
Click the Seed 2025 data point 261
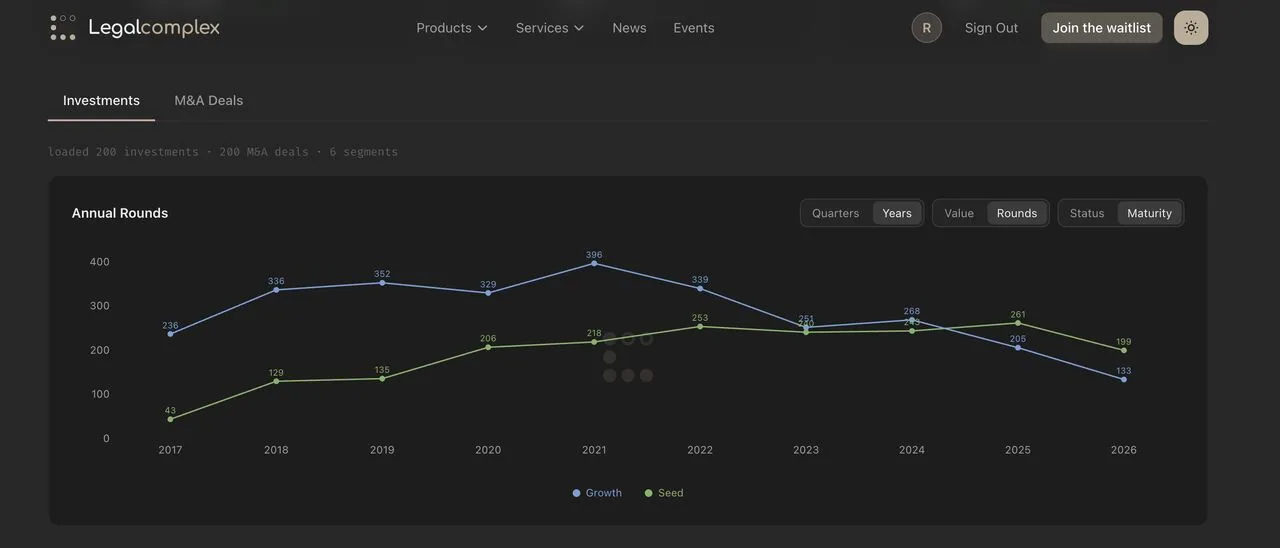click(1018, 323)
